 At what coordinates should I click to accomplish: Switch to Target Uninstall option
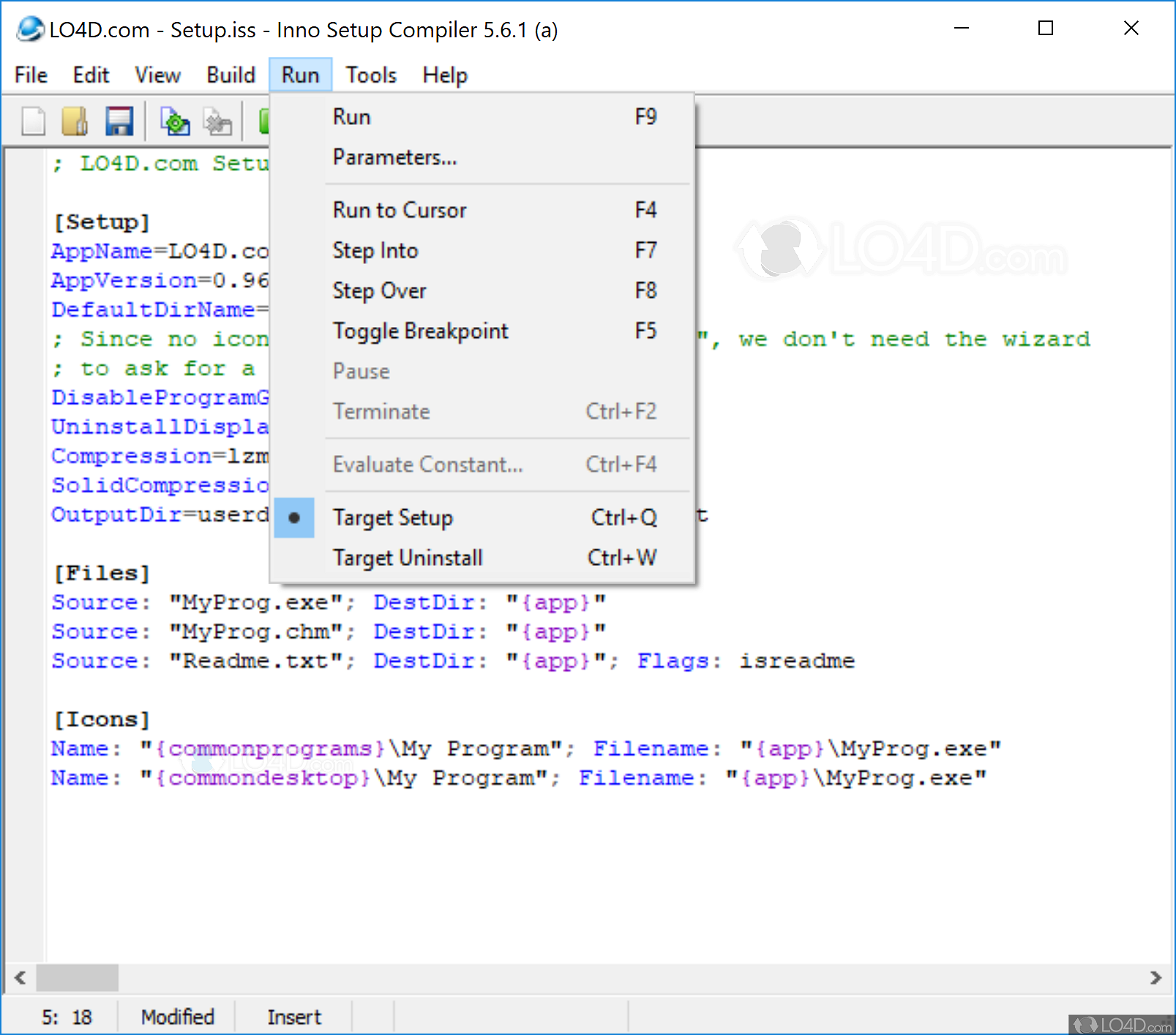[408, 557]
